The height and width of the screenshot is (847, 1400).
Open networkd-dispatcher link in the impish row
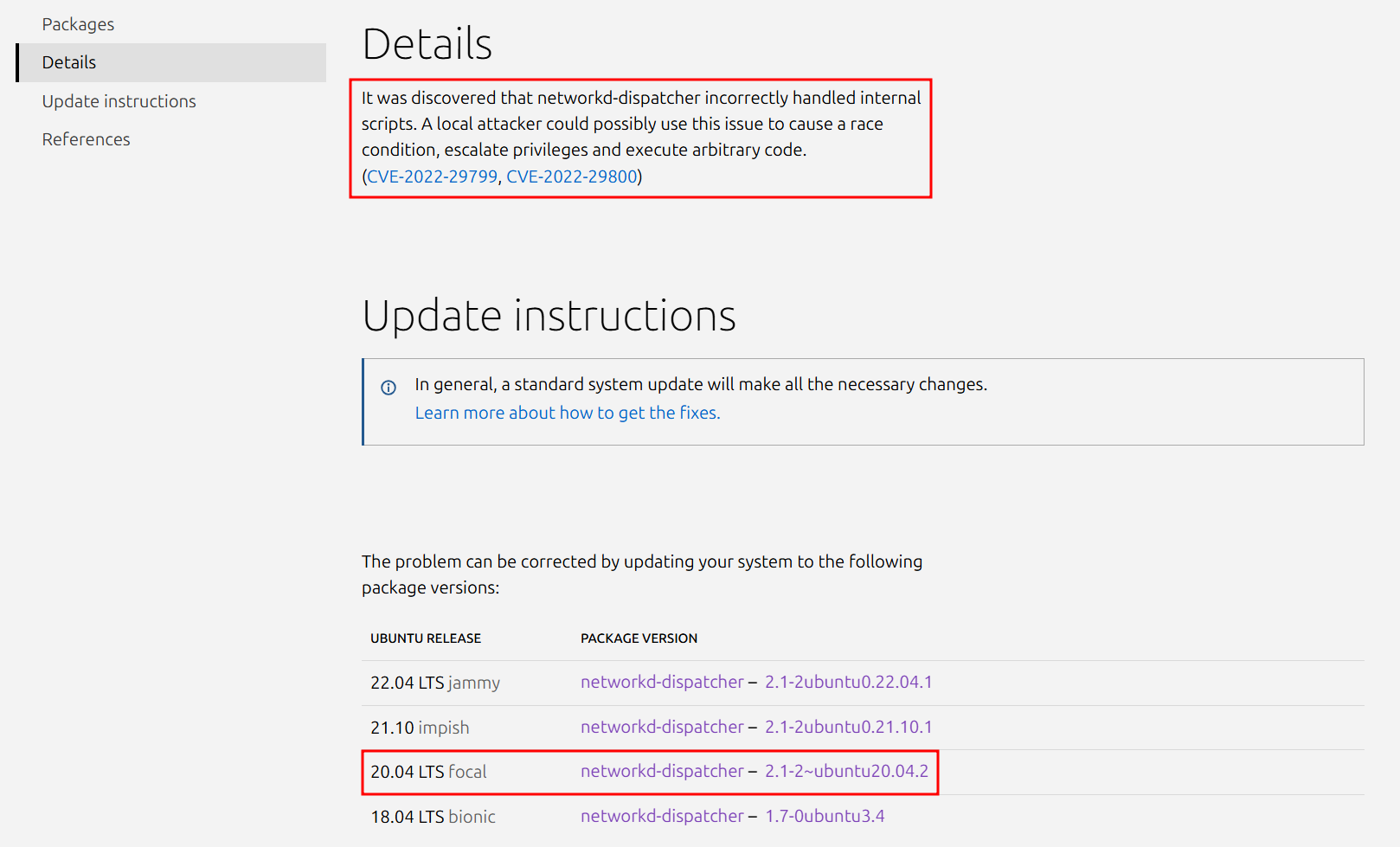point(662,727)
